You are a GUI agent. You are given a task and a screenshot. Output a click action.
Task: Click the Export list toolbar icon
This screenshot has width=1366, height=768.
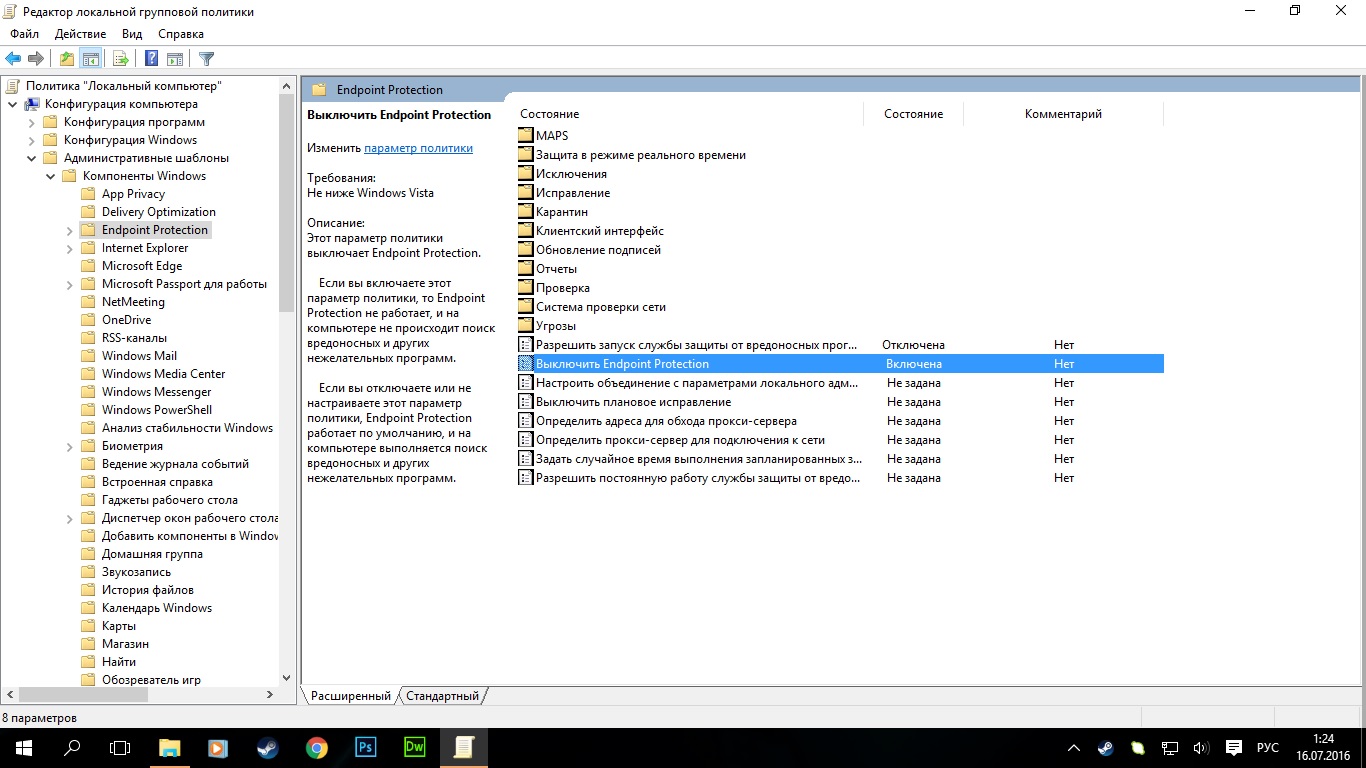120,59
